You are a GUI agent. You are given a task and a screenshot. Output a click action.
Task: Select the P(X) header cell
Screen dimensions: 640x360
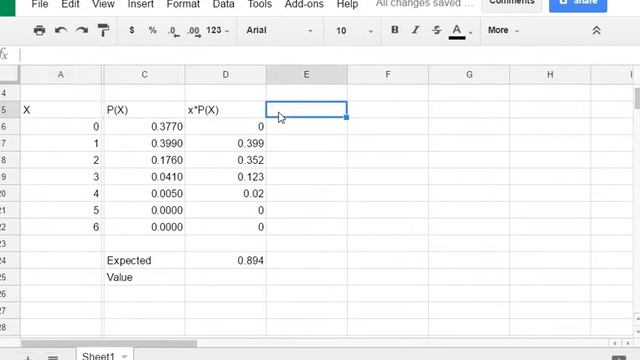click(144, 110)
